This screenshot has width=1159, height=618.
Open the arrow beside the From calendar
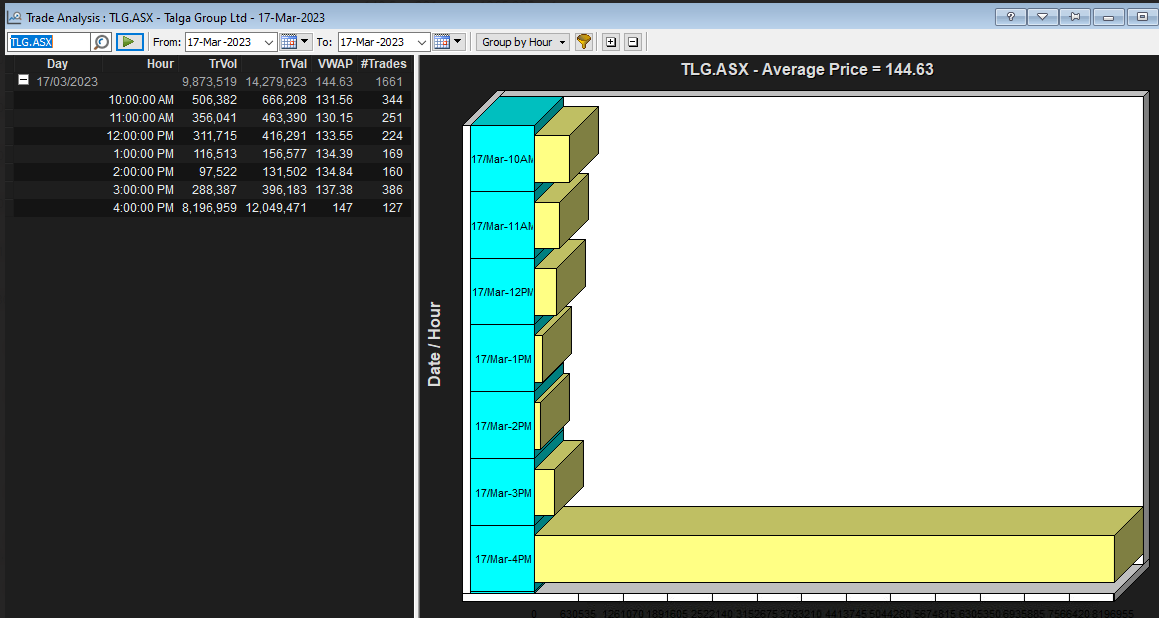305,42
